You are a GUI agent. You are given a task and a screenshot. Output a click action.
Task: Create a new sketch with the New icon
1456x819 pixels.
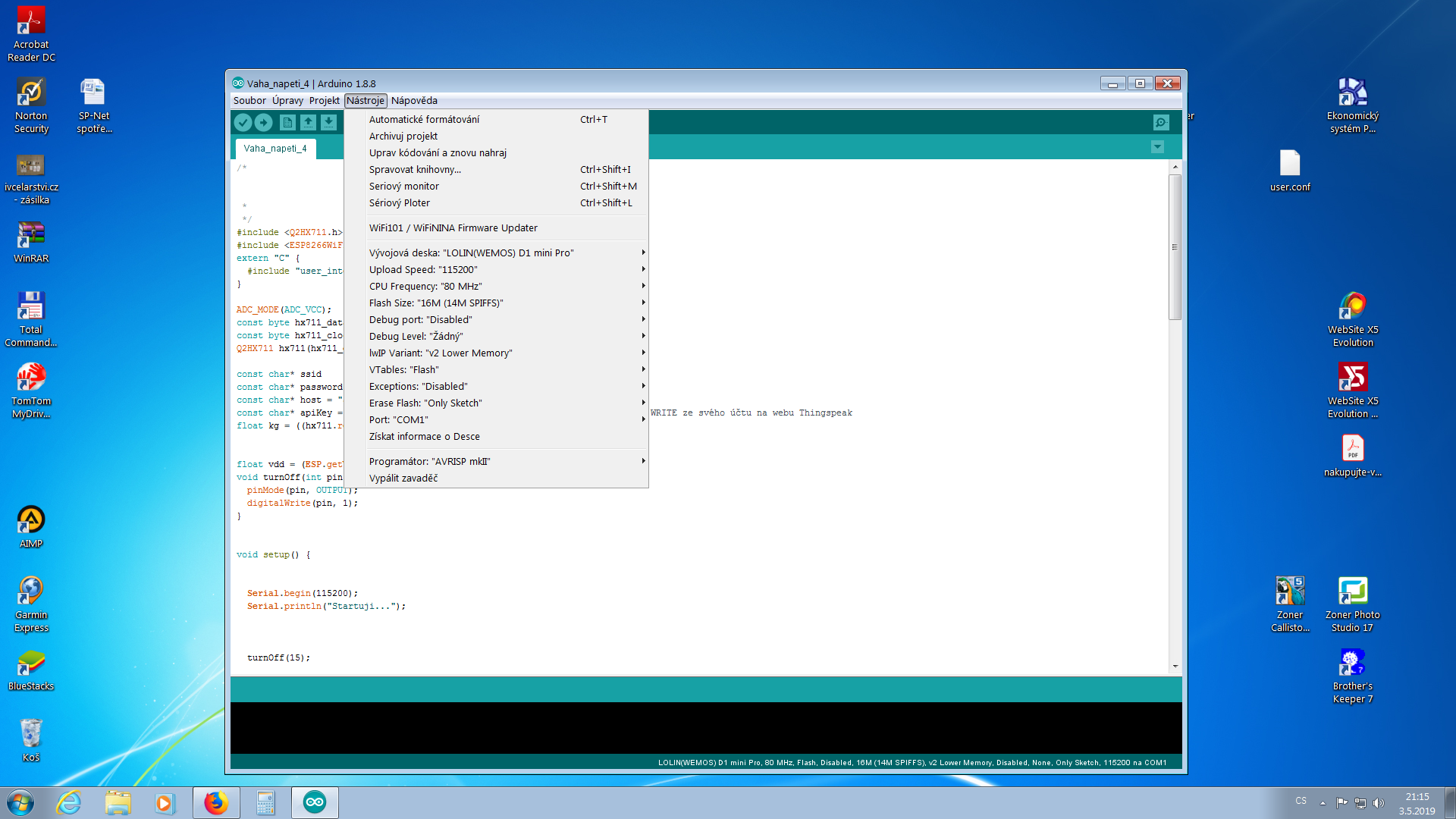point(287,122)
